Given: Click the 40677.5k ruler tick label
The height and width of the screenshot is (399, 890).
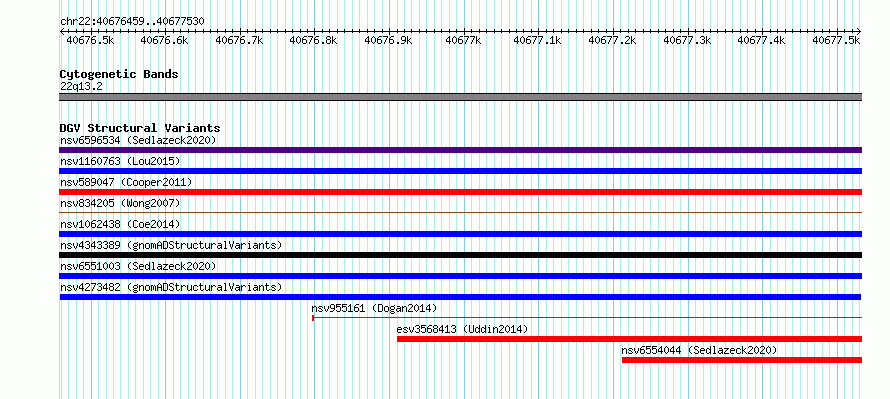Looking at the screenshot, I should (x=837, y=40).
